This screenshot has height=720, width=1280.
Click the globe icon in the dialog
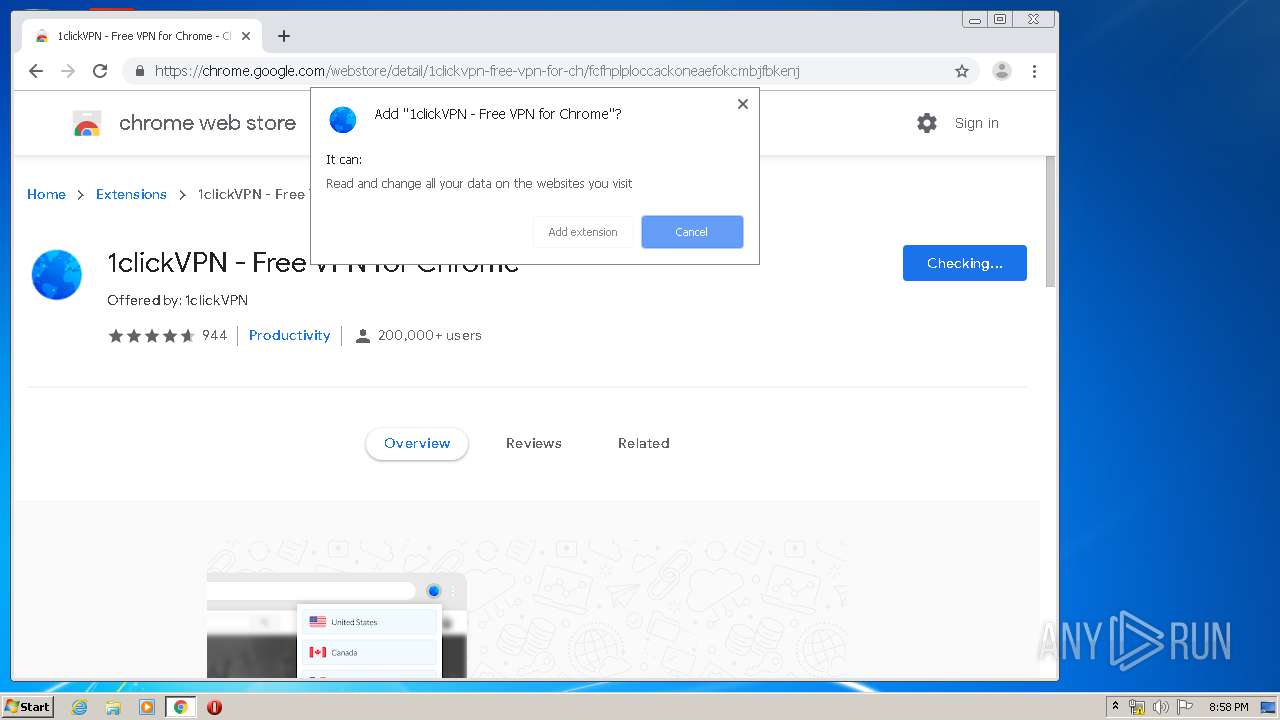[x=343, y=120]
